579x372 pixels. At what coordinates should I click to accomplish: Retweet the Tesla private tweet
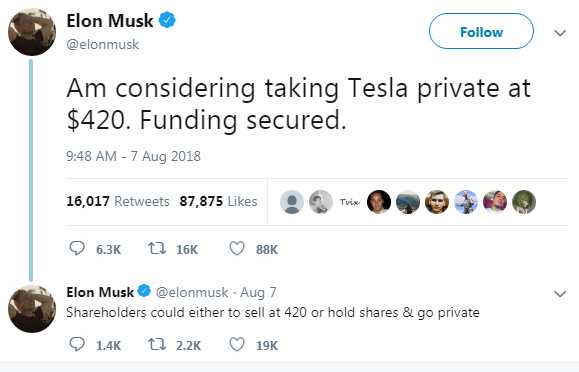[157, 248]
